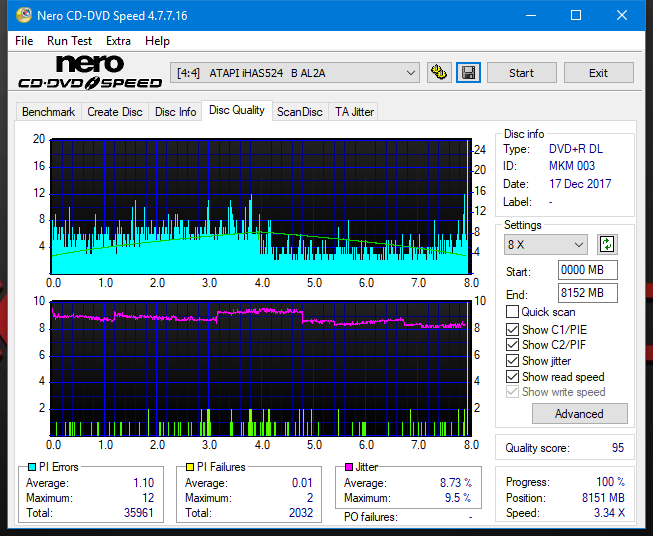Open the drive options icon

439,73
